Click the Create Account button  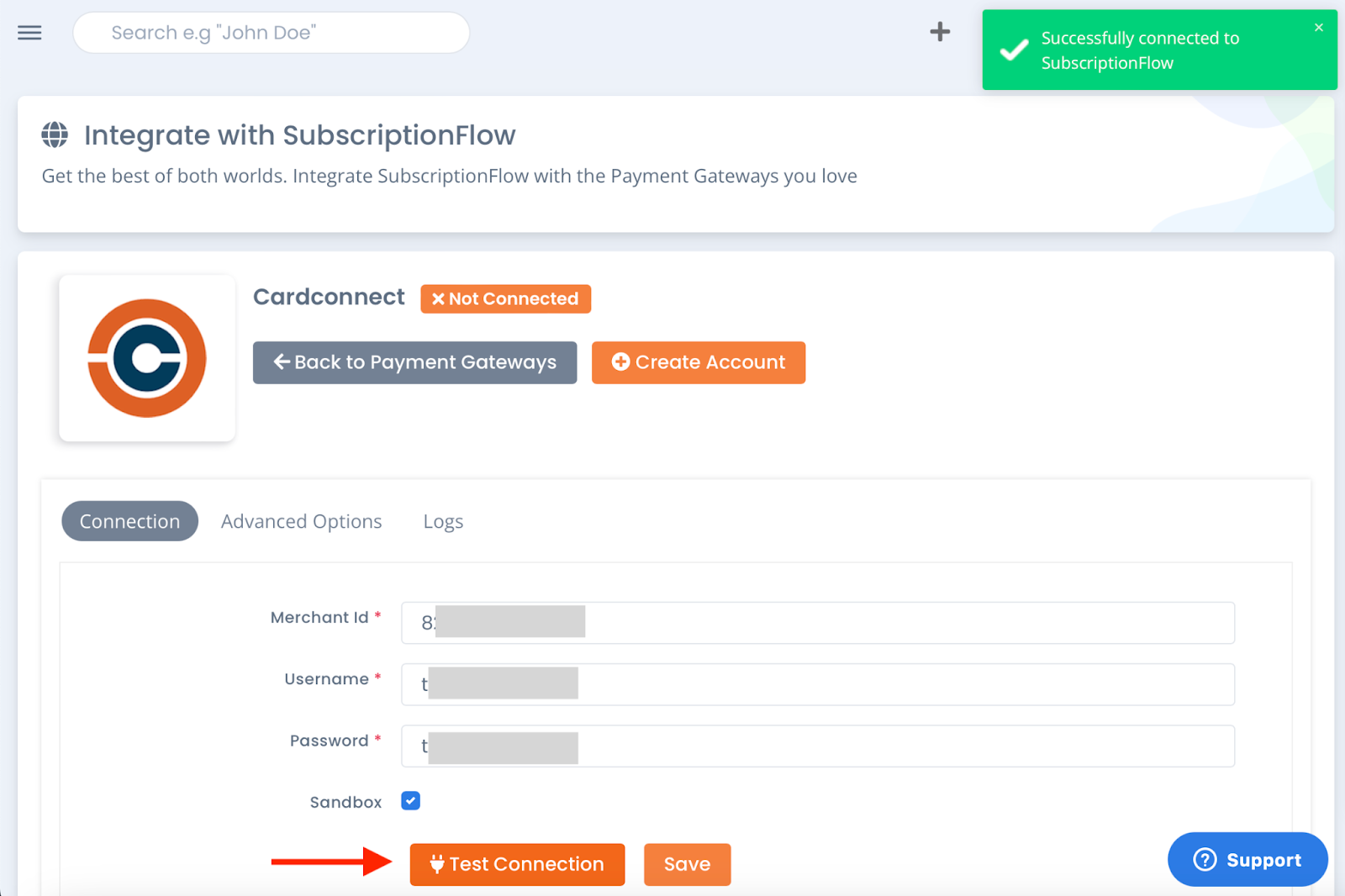pos(698,362)
